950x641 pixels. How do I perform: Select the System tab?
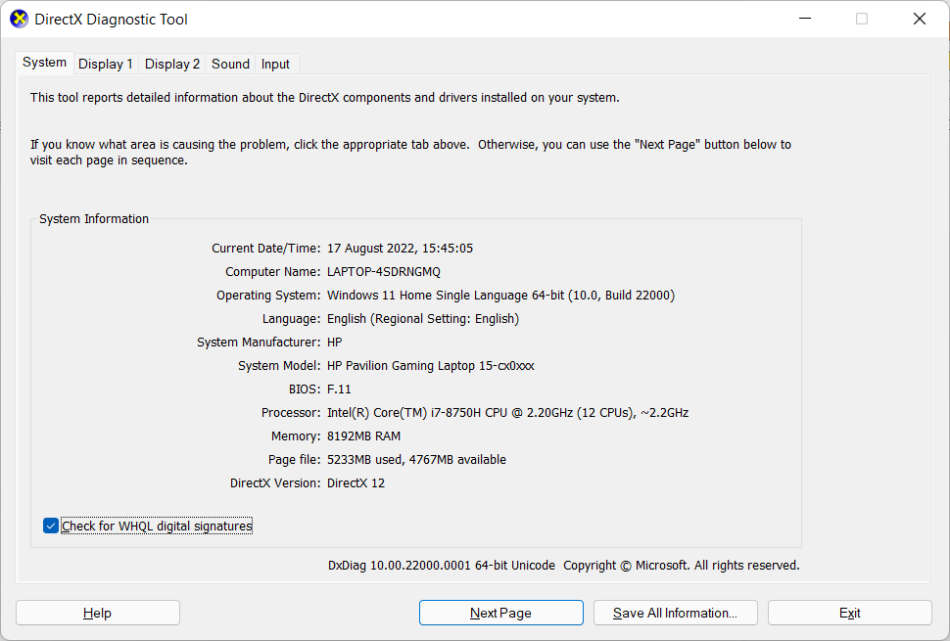tap(45, 62)
